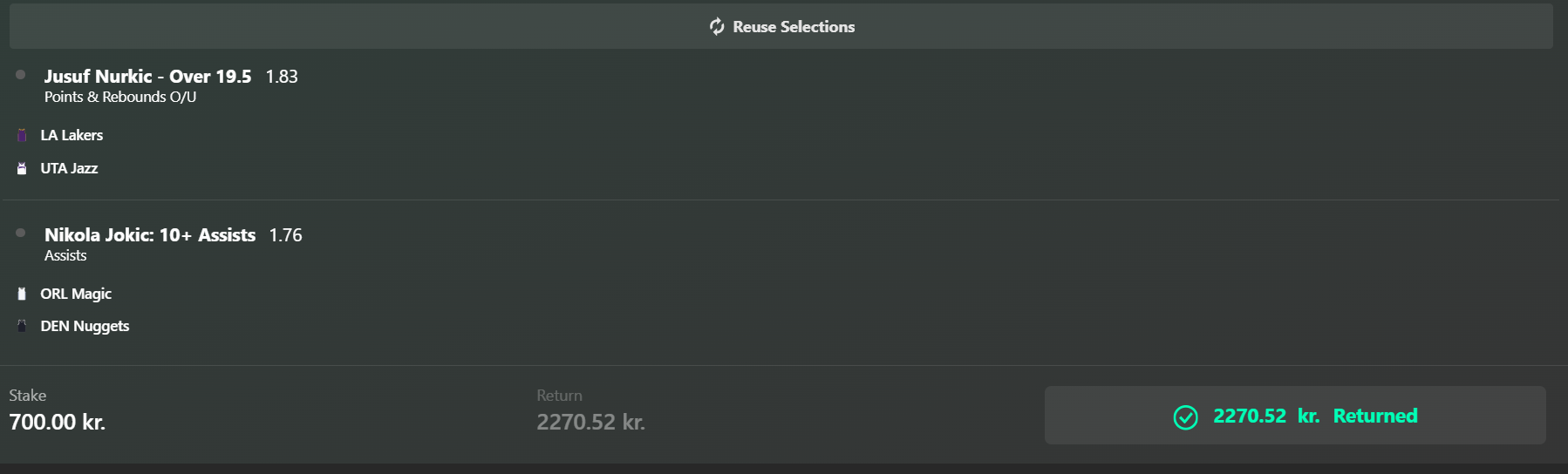Click the Jusuf Nurkic status dot
The height and width of the screenshot is (474, 1568).
(21, 75)
